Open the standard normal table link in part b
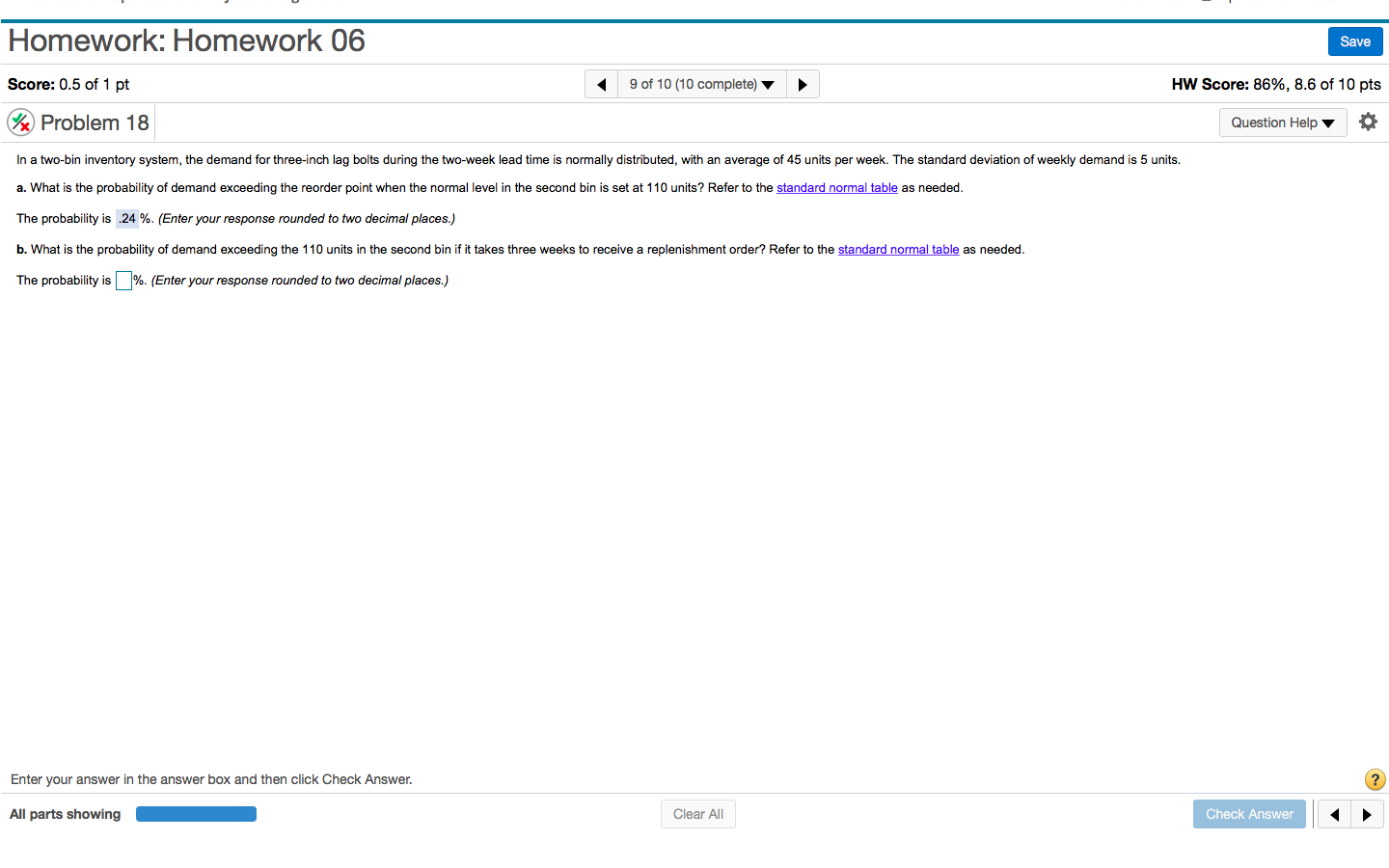 (898, 249)
